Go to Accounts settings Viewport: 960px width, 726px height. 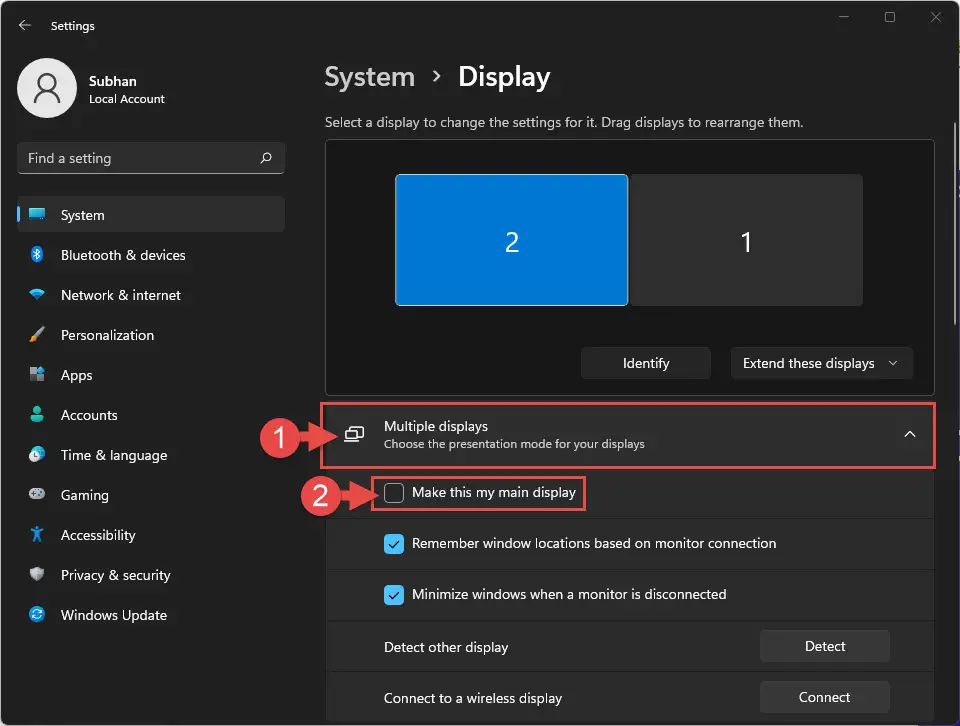click(x=89, y=415)
